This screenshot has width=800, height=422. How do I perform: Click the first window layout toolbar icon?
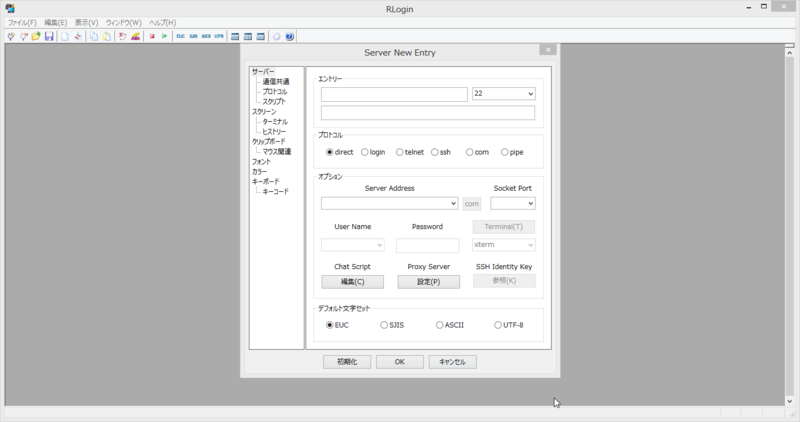235,36
